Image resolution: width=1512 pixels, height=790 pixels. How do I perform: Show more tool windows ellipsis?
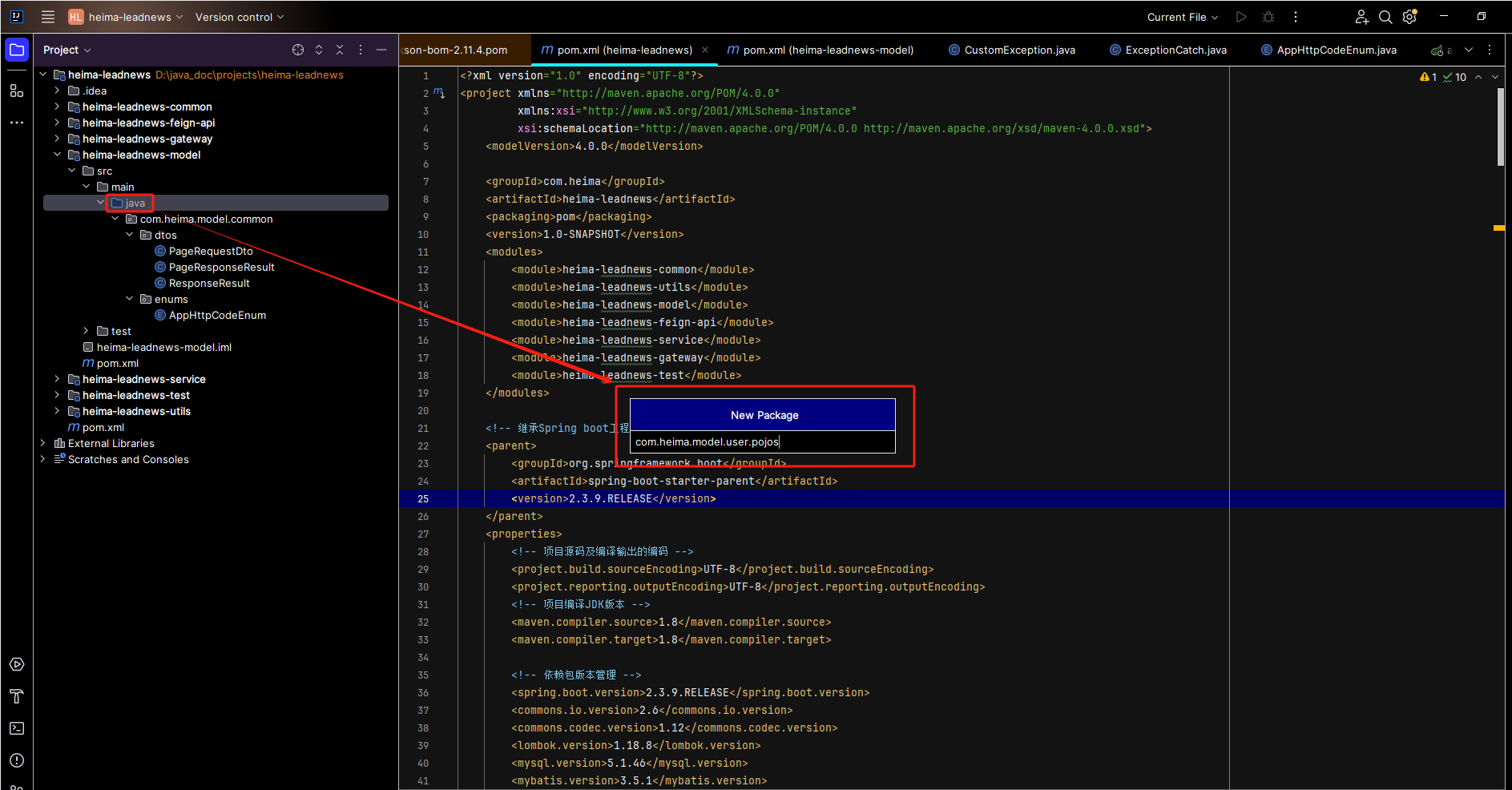coord(17,123)
